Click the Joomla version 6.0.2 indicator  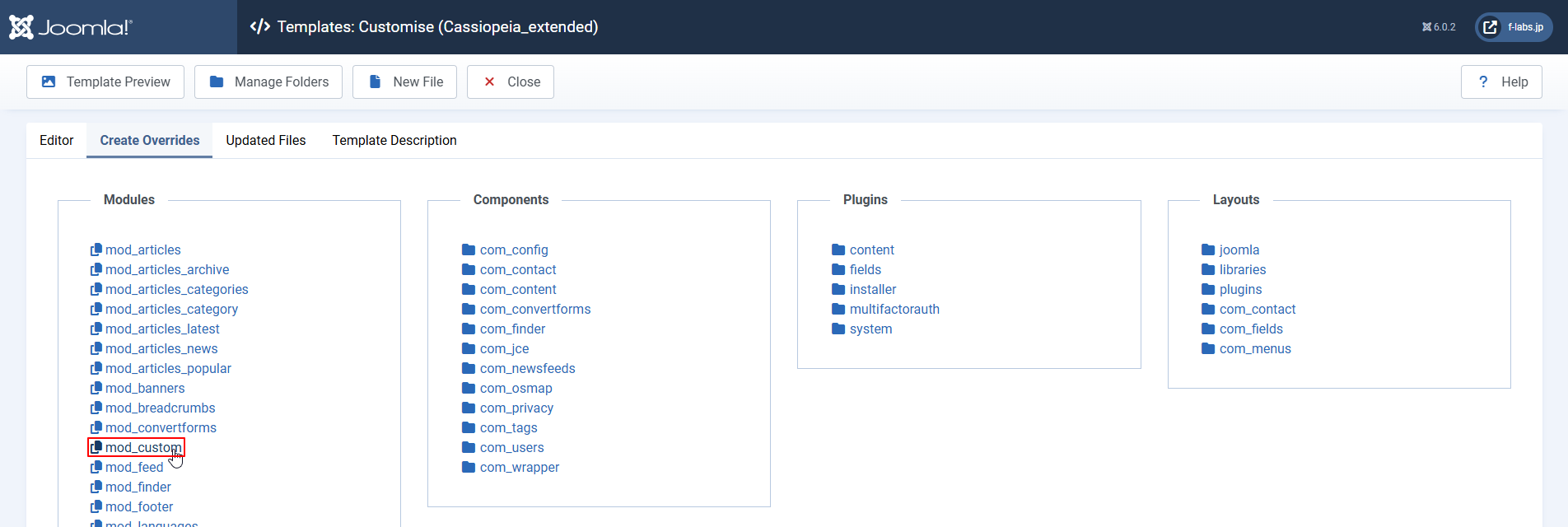point(1439,27)
